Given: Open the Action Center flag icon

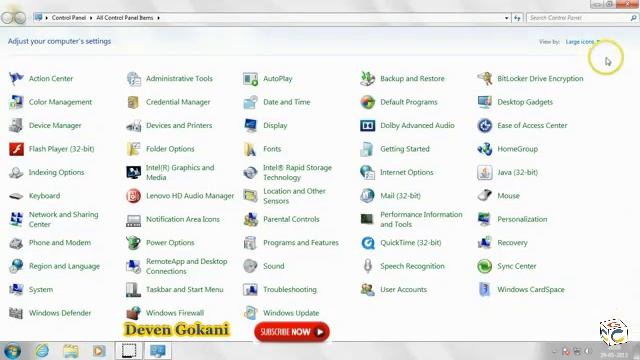Looking at the screenshot, I should click(16, 78).
